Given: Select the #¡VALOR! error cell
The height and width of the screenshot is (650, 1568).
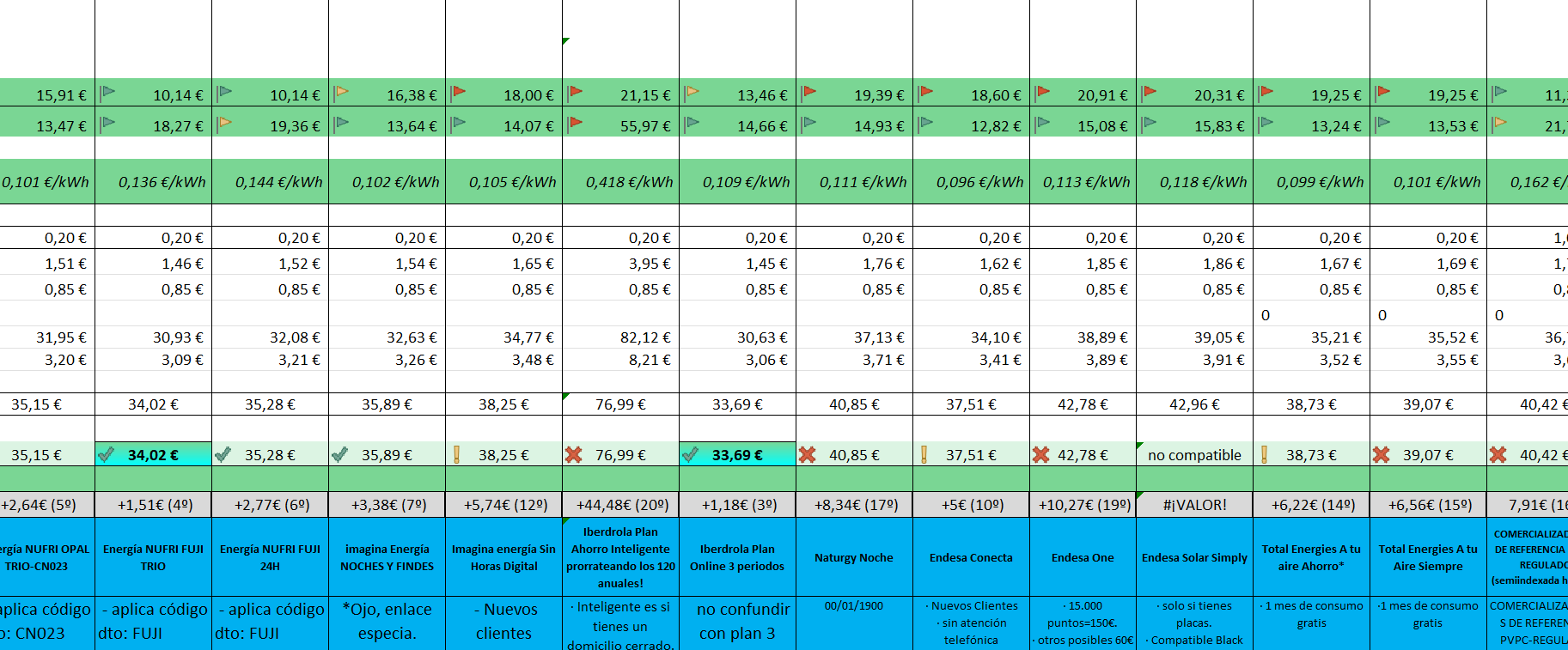Looking at the screenshot, I should (1195, 504).
